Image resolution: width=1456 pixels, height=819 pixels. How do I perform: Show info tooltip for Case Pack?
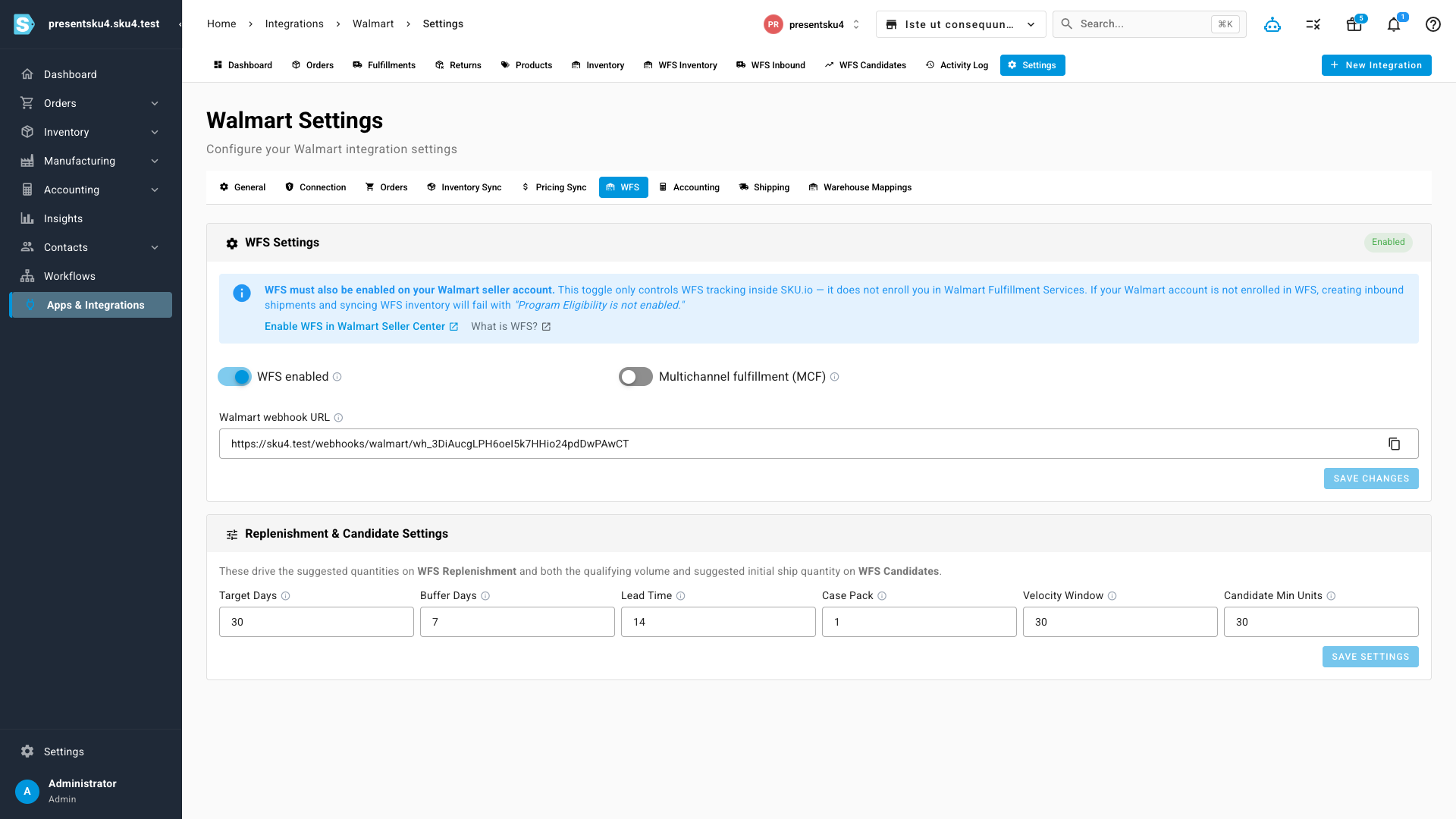882,596
